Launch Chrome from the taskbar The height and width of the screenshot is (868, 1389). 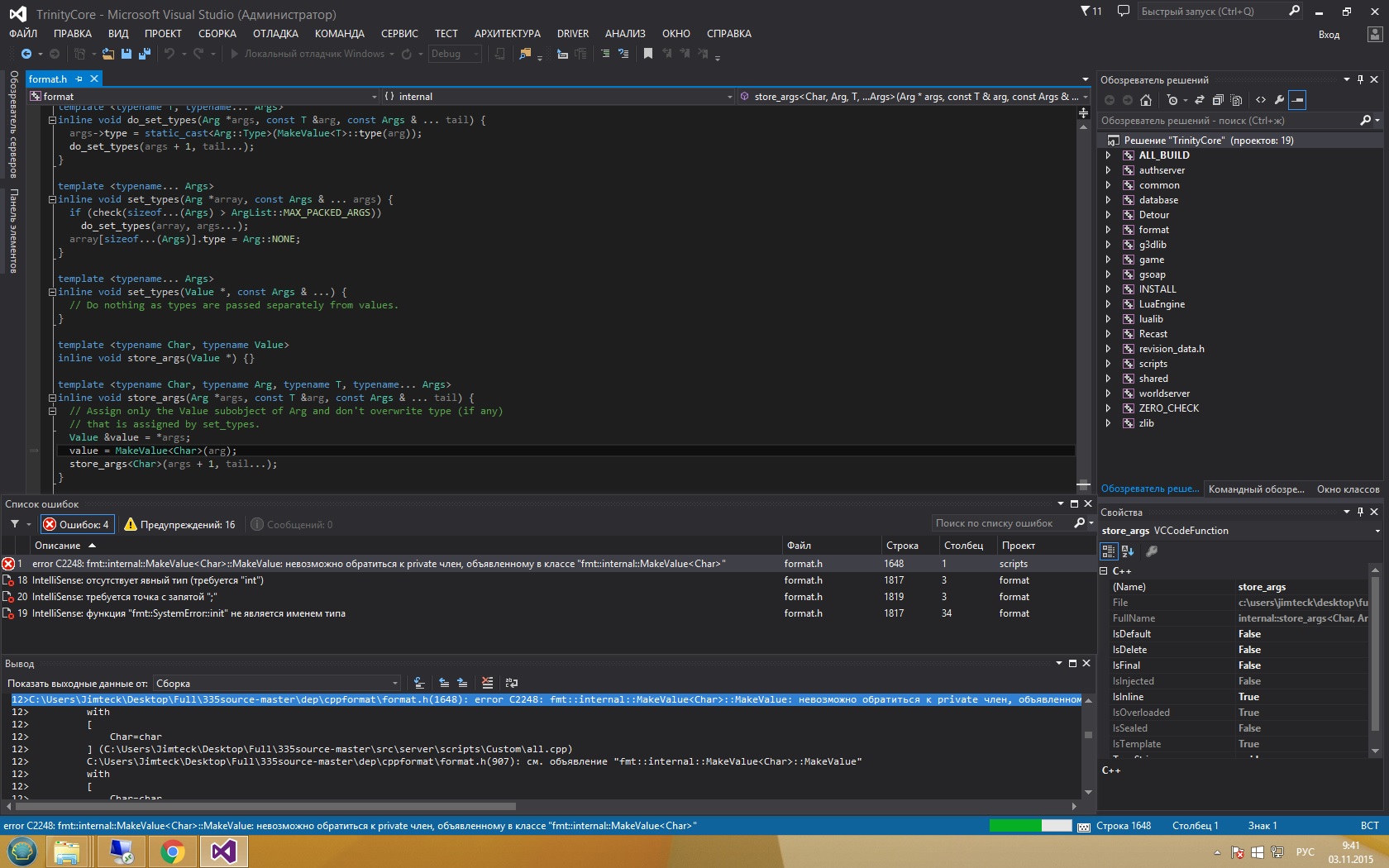(x=172, y=851)
